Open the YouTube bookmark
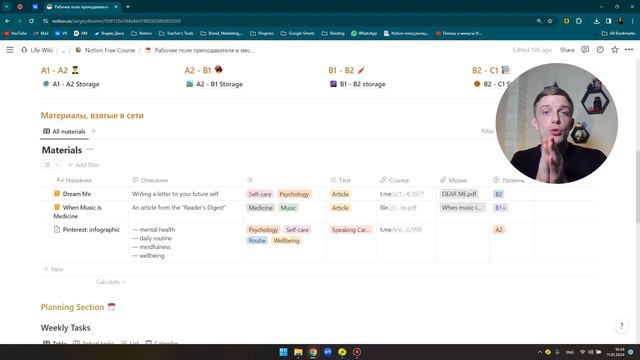The width and height of the screenshot is (640, 360). tap(16, 33)
